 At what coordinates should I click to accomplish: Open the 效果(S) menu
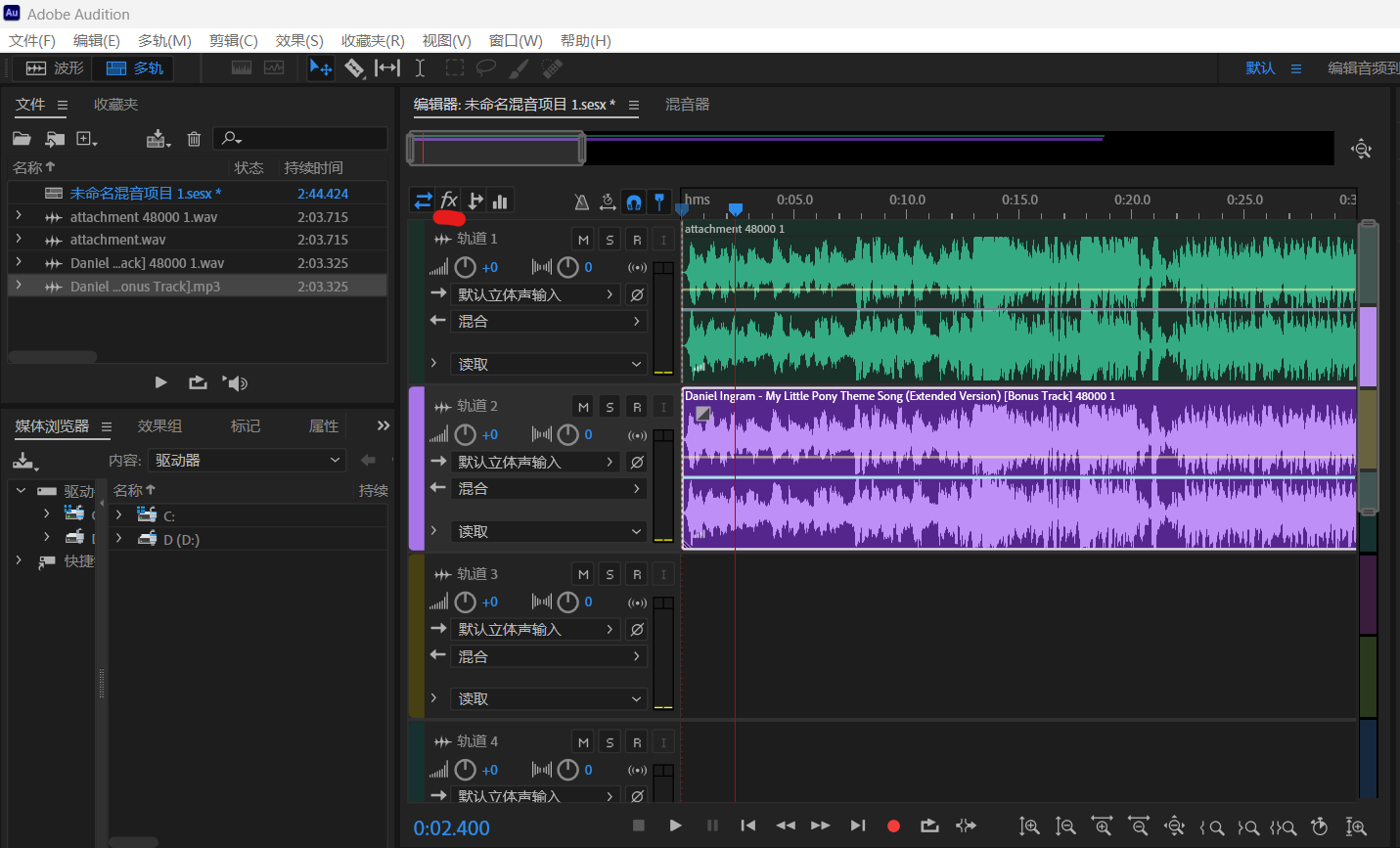click(298, 40)
